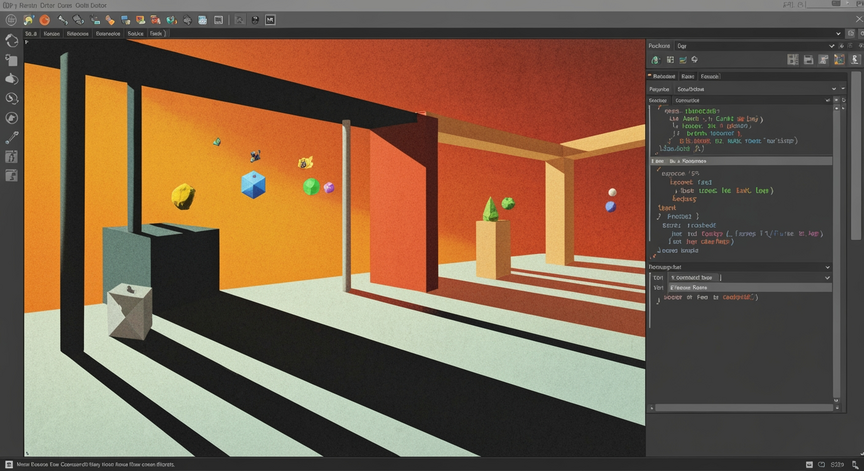Select the circular clock sidebar tool
Screen dimensions: 864x471
pos(12,98)
